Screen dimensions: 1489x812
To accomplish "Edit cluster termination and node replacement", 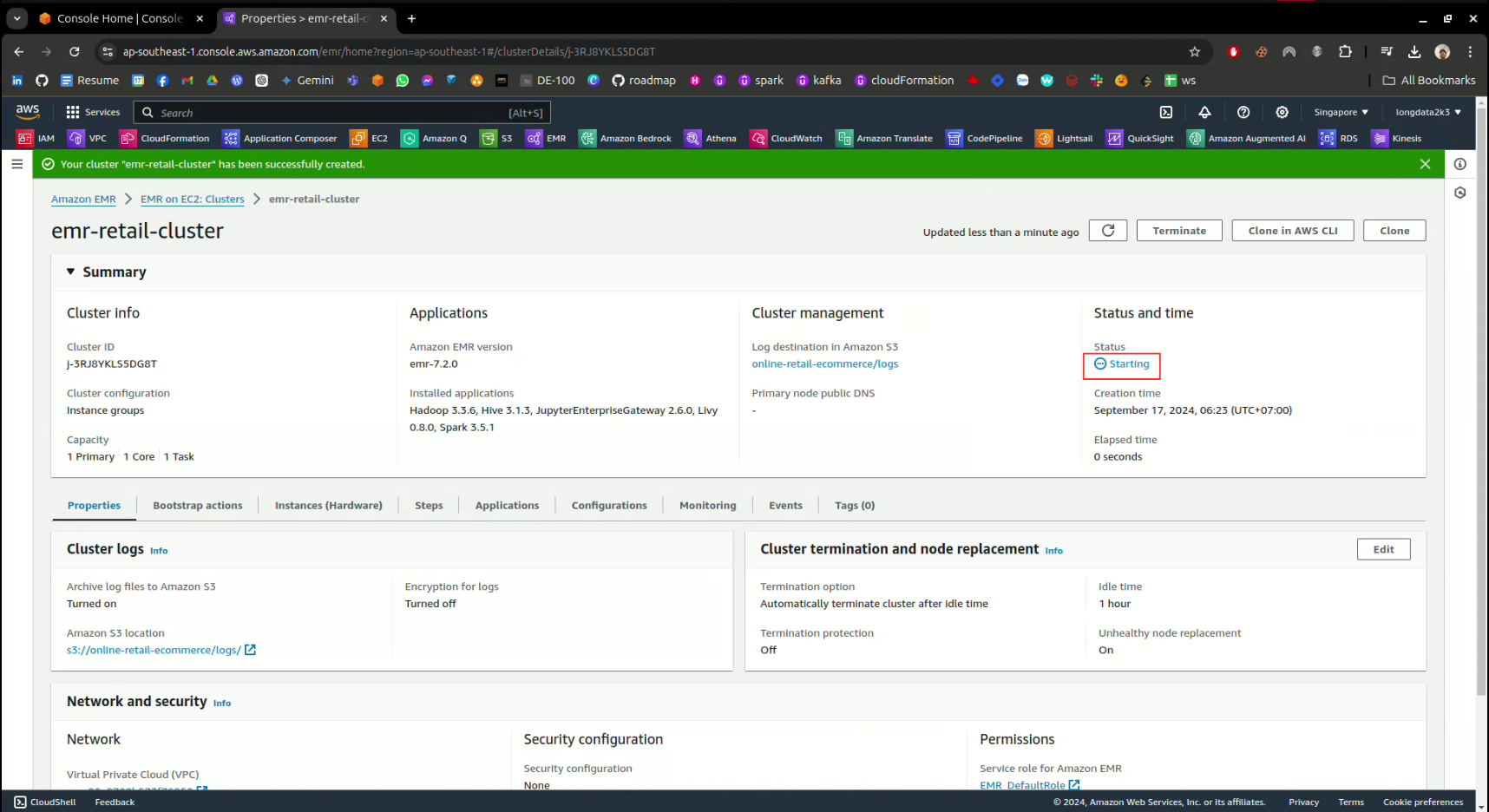I will 1383,549.
